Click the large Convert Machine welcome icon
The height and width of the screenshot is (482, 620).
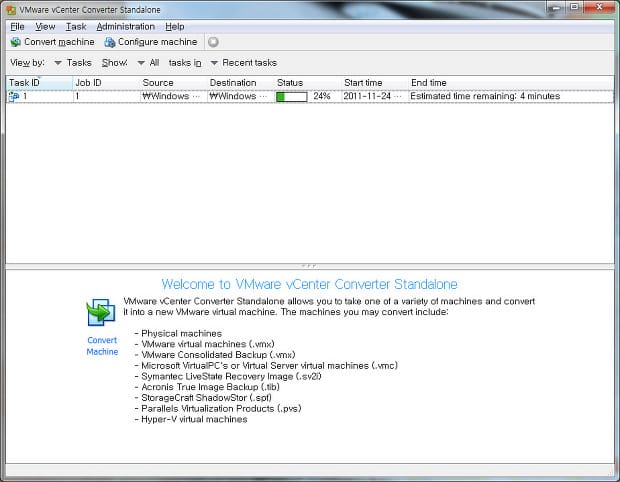[101, 312]
